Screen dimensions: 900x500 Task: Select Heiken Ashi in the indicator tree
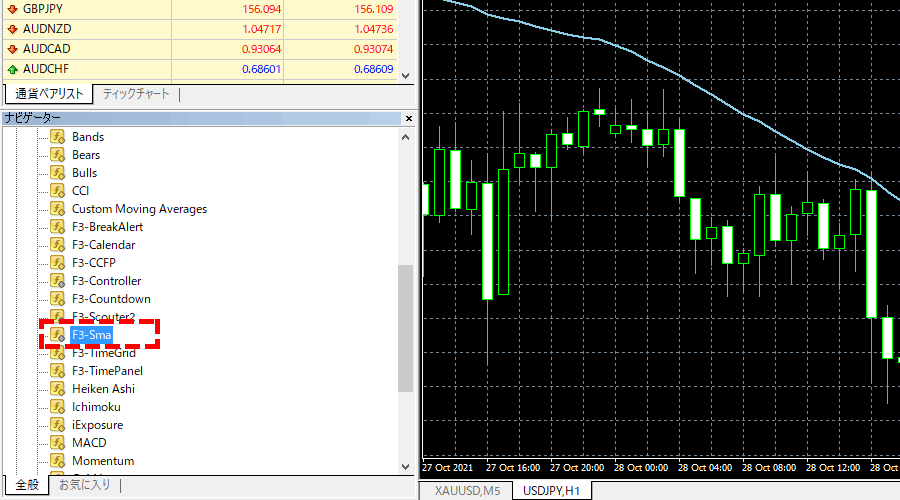point(103,389)
